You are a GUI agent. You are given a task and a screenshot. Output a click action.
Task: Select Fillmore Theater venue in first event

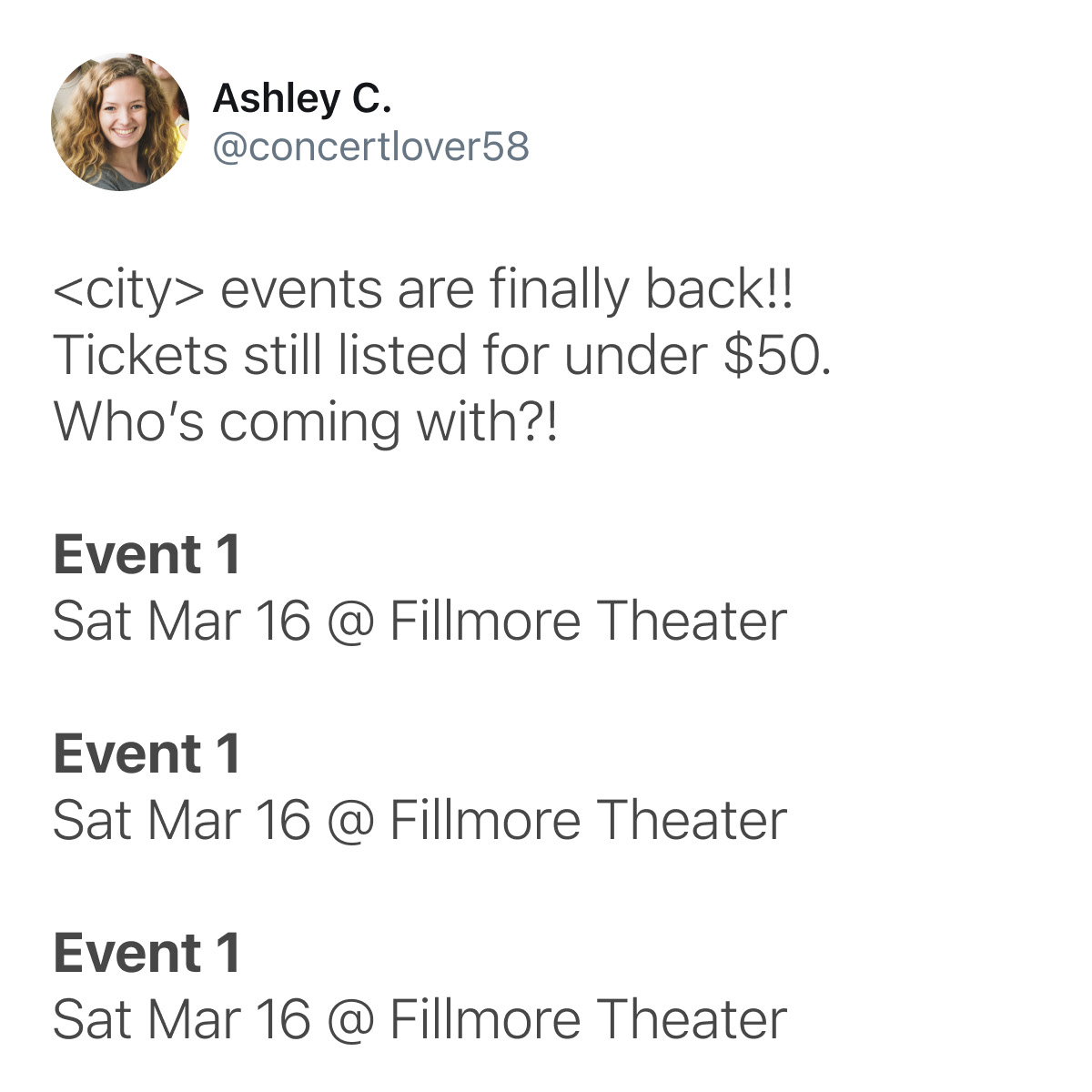(588, 622)
